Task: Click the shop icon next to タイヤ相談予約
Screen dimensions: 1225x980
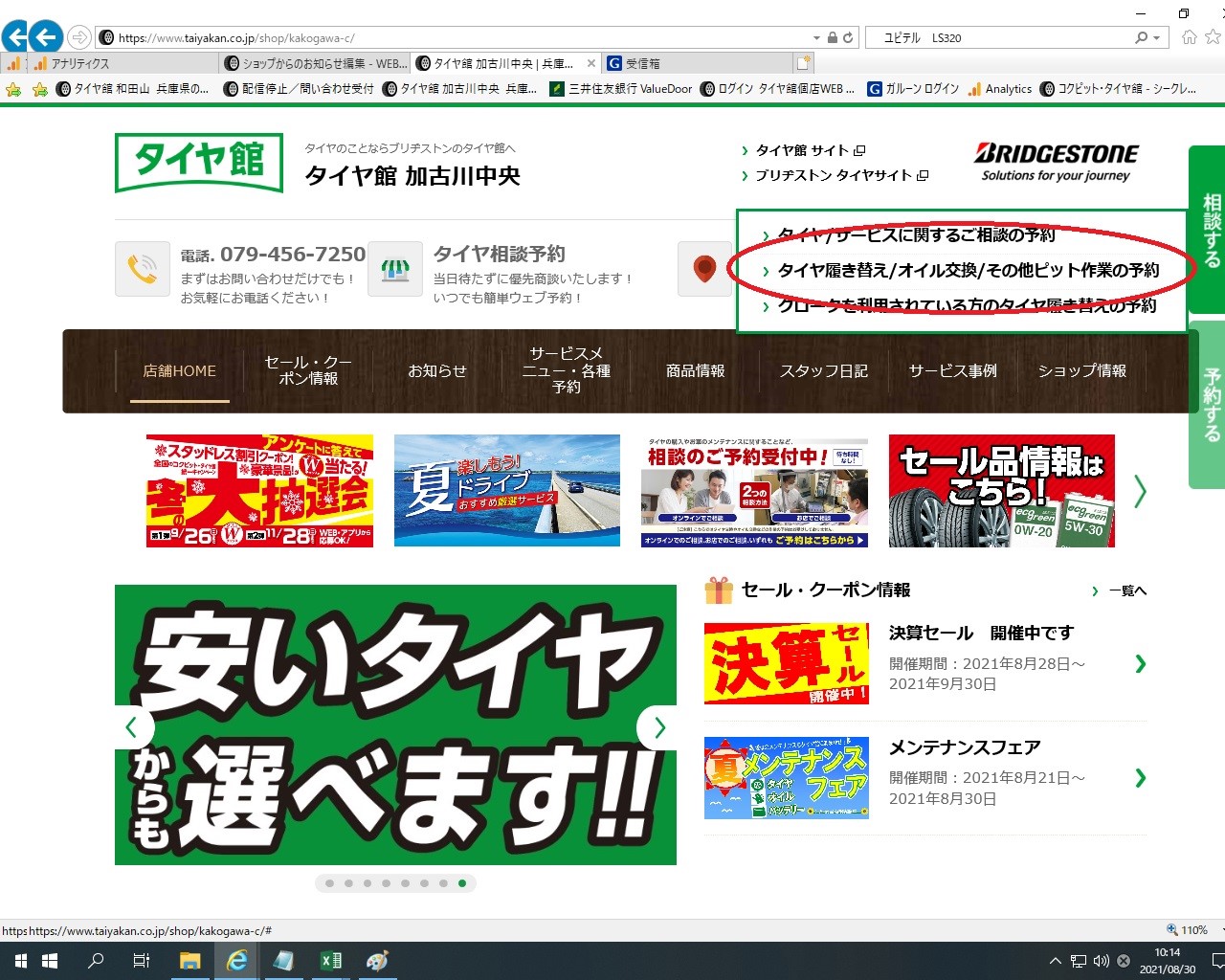Action: pos(395,269)
